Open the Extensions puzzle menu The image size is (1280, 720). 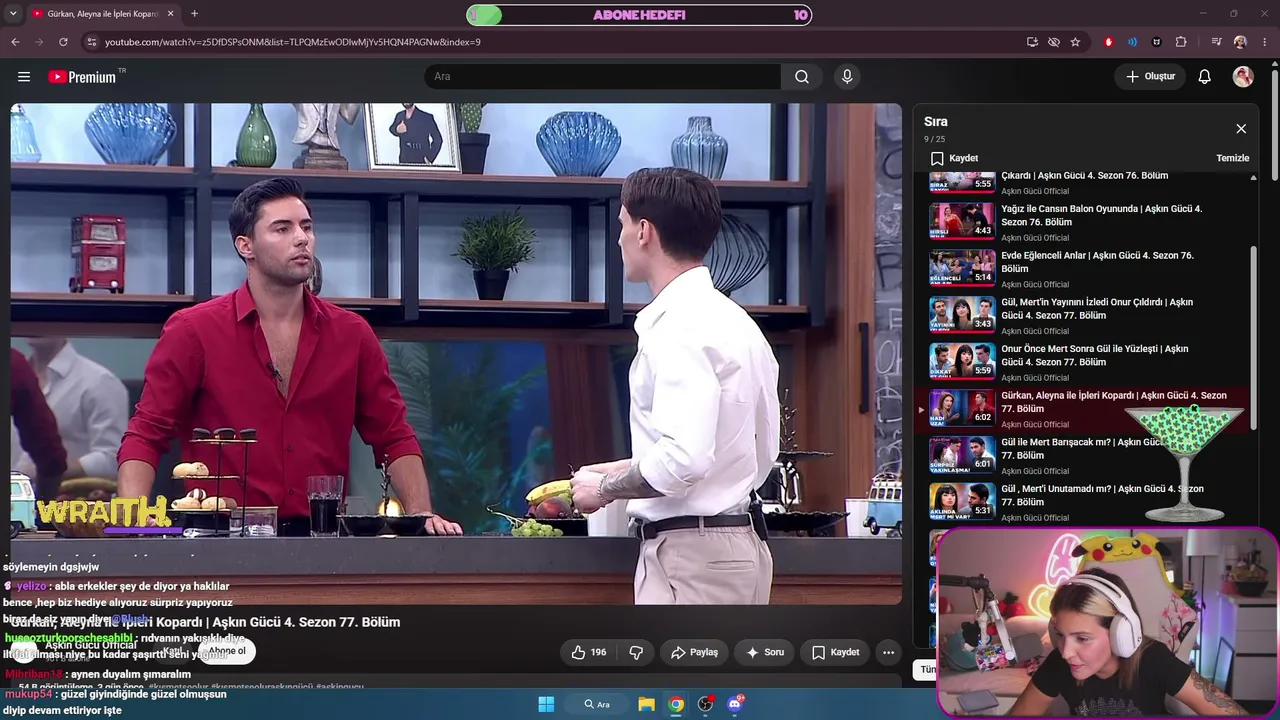[x=1181, y=42]
